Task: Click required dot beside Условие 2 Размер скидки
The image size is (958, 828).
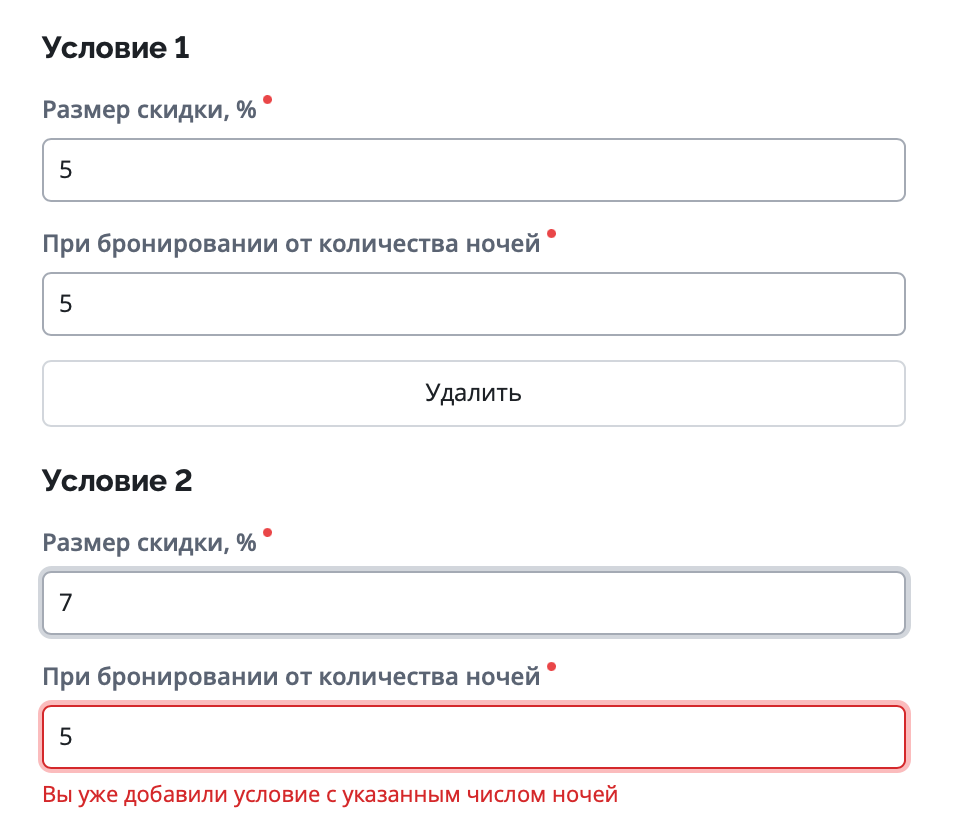Action: pos(267,533)
